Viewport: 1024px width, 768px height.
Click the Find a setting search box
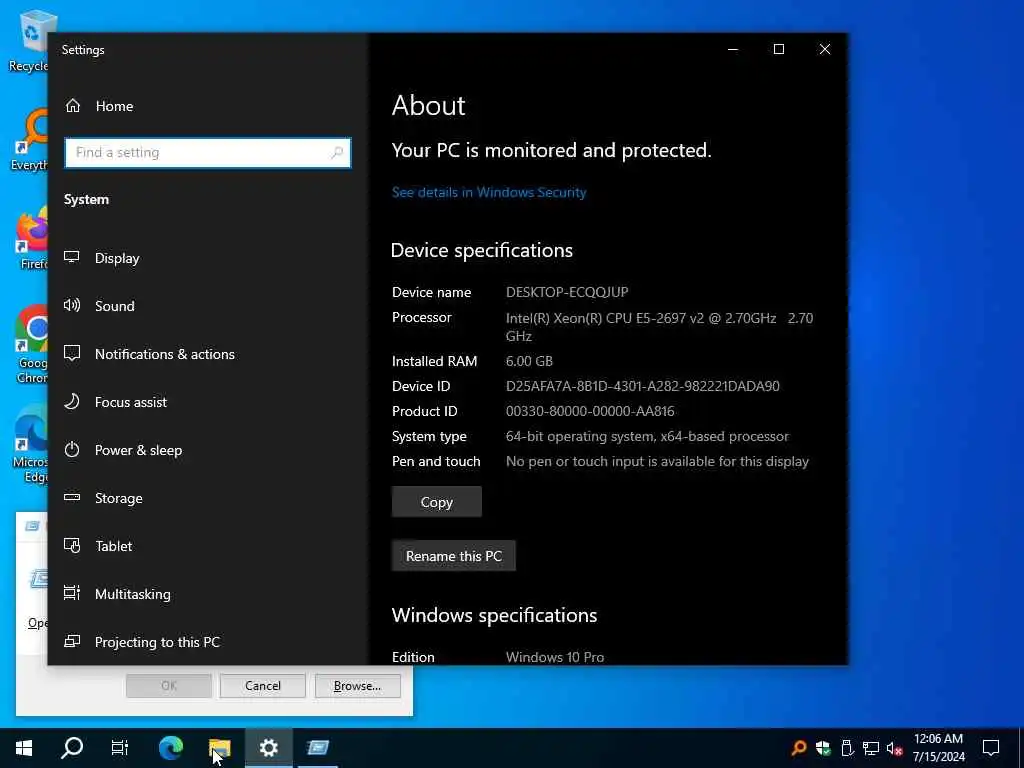pos(208,153)
